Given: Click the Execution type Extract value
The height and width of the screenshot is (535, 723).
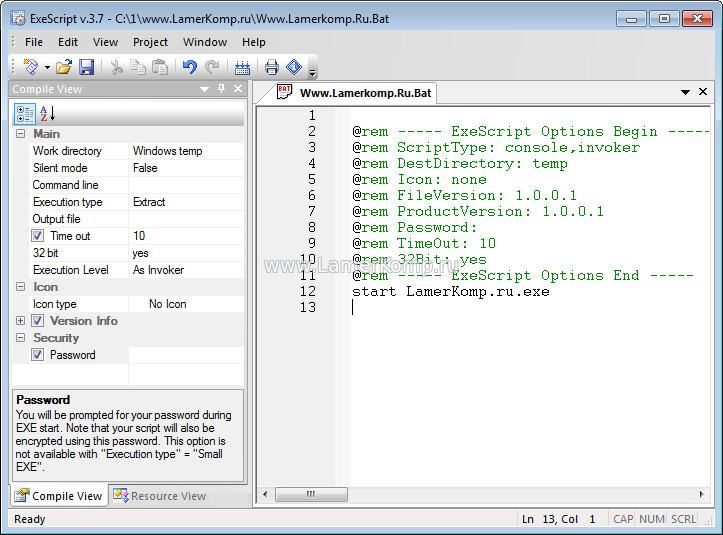Looking at the screenshot, I should pos(186,202).
